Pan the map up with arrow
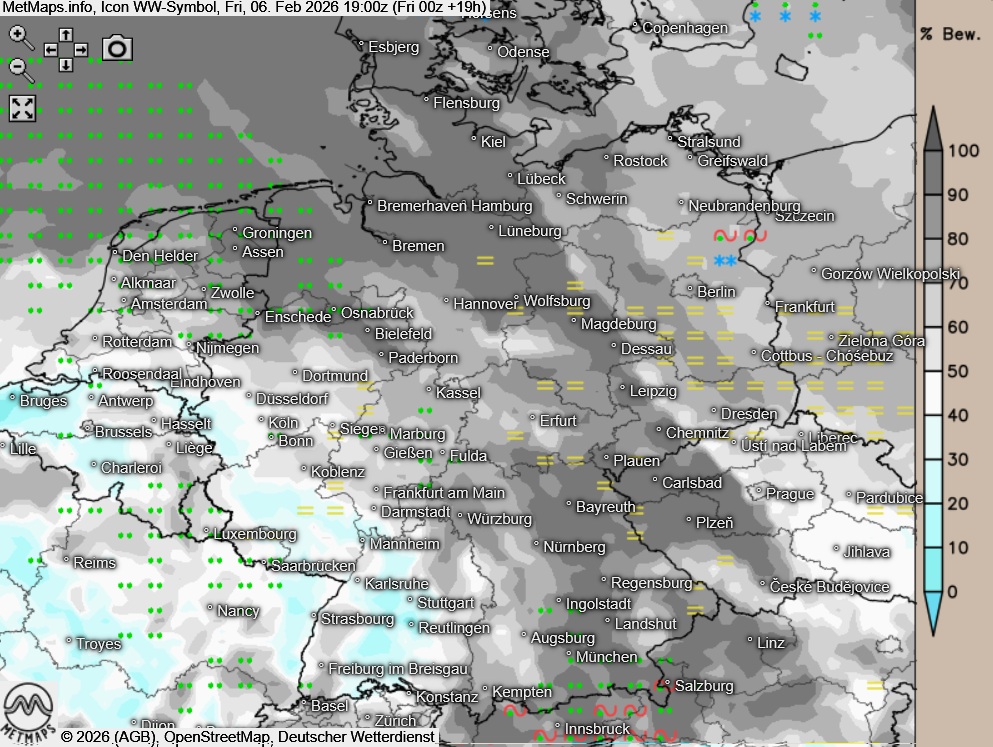Image resolution: width=993 pixels, height=747 pixels. (x=65, y=34)
